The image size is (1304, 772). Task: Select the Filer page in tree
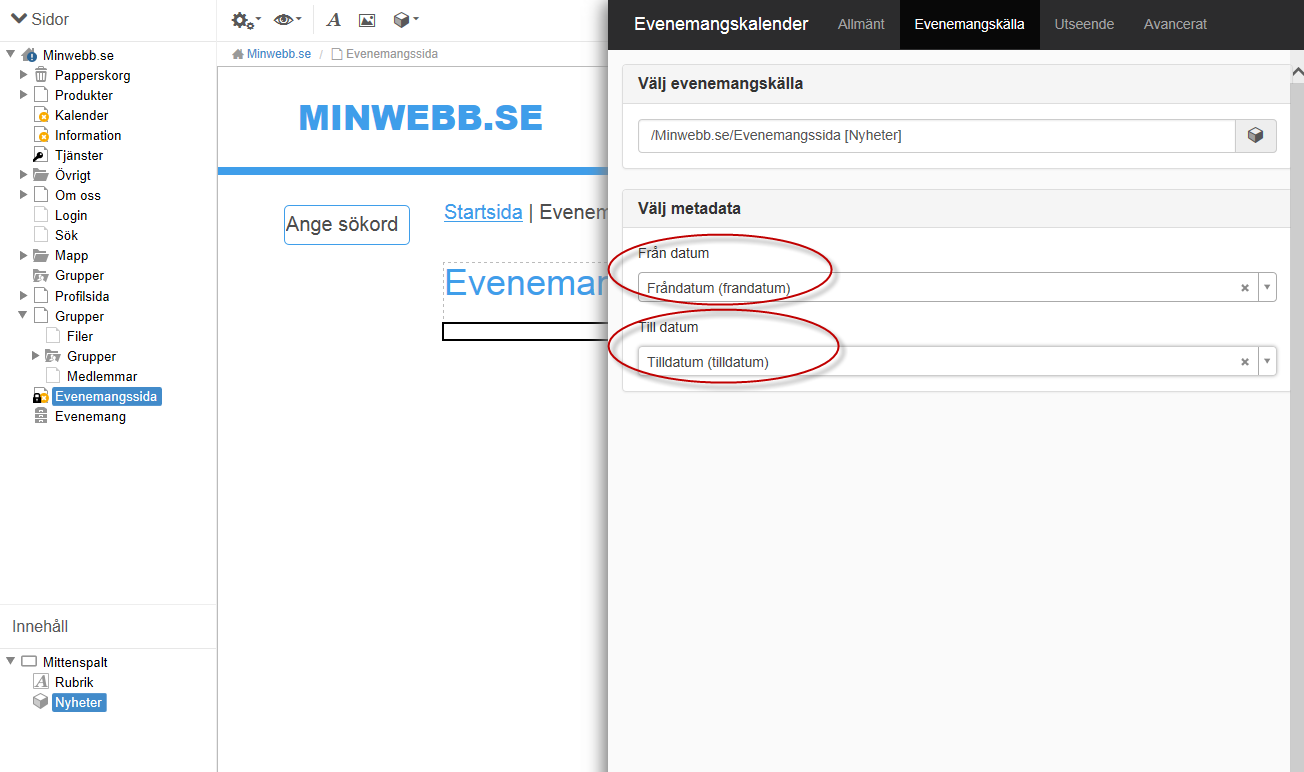tap(80, 336)
